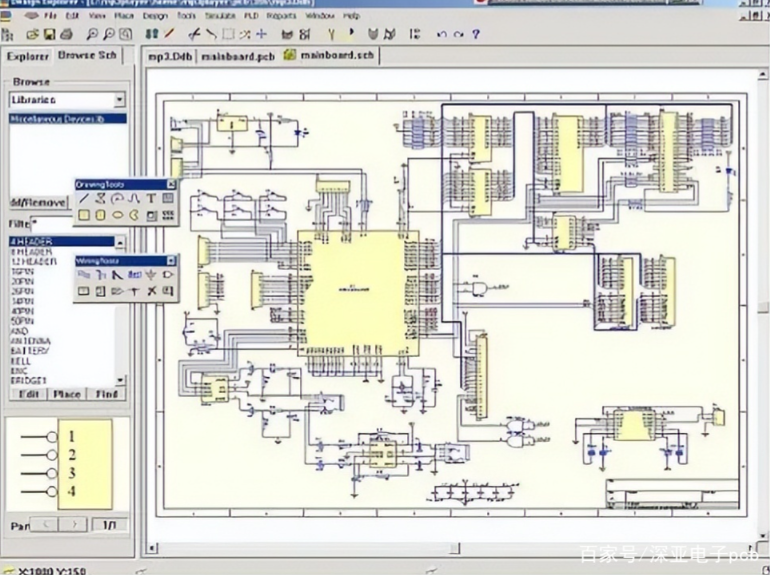Image resolution: width=770 pixels, height=575 pixels.
Task: Select the Ellipse tool in DrawingTools
Action: (x=117, y=215)
